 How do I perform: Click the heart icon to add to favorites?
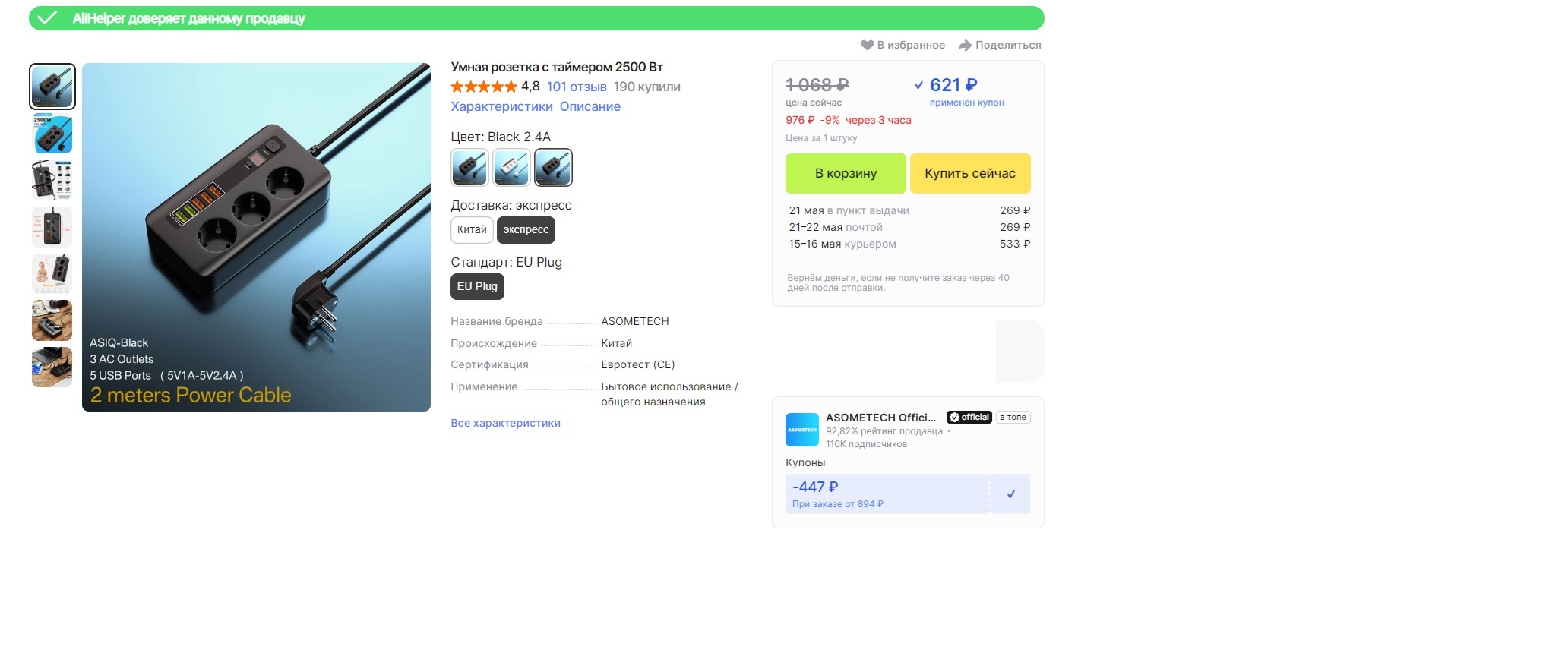867,46
